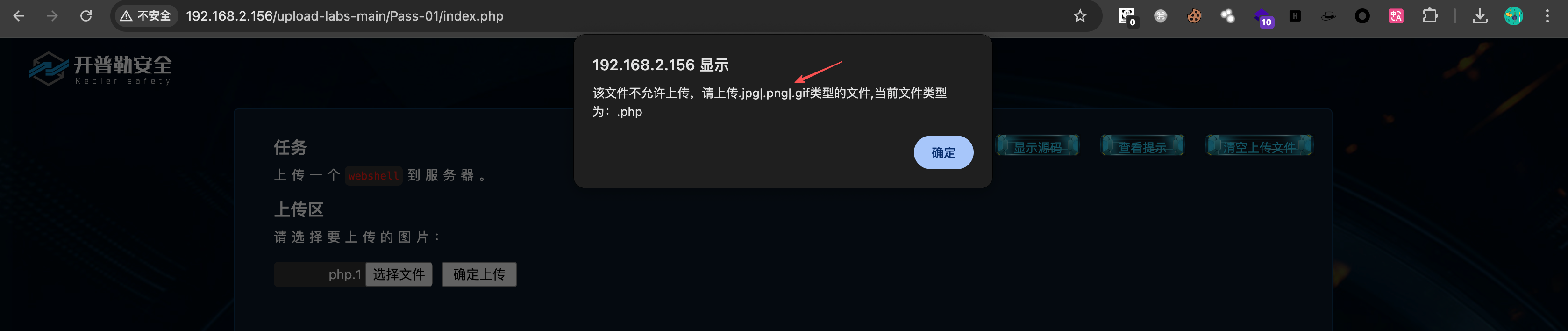Image resolution: width=1568 pixels, height=331 pixels.
Task: Reload the page
Action: (86, 16)
